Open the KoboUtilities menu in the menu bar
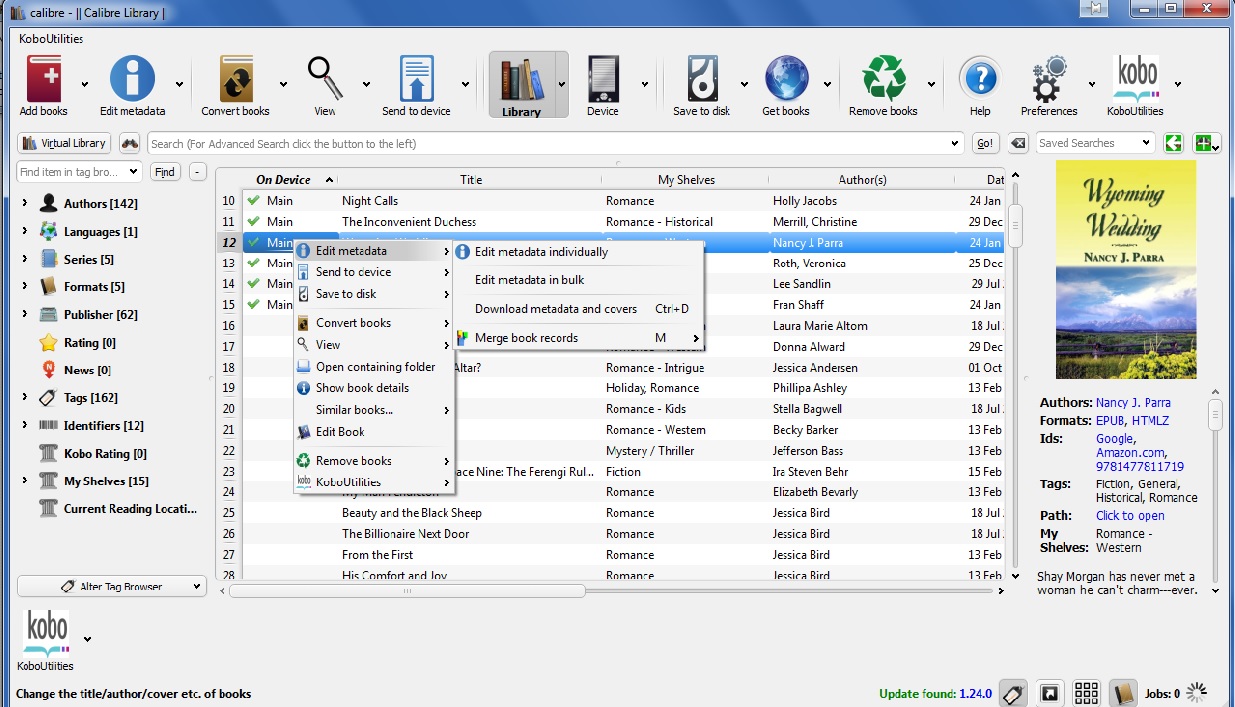The width and height of the screenshot is (1235, 707). point(51,39)
